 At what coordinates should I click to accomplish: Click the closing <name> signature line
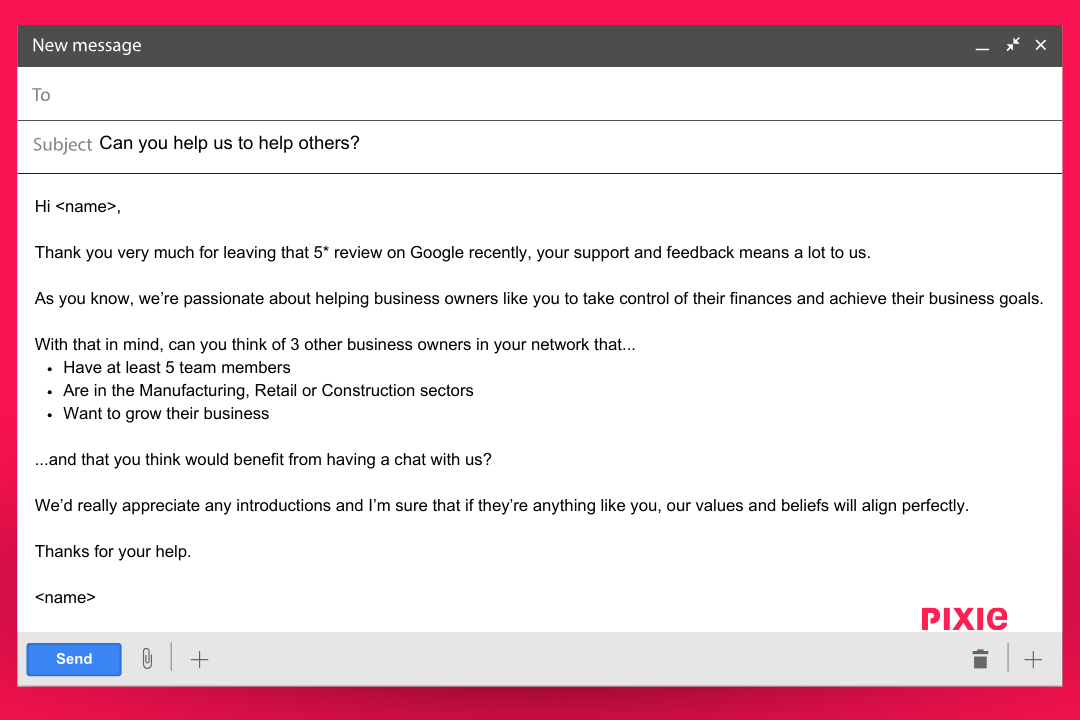pyautogui.click(x=66, y=598)
